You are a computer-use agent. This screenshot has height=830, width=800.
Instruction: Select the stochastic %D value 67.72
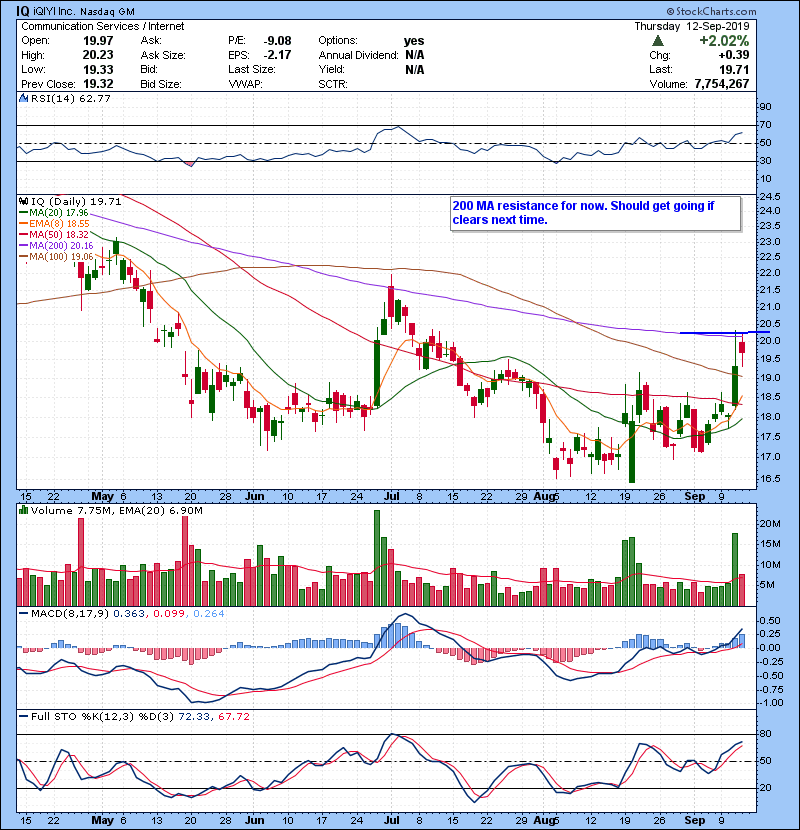tap(233, 717)
